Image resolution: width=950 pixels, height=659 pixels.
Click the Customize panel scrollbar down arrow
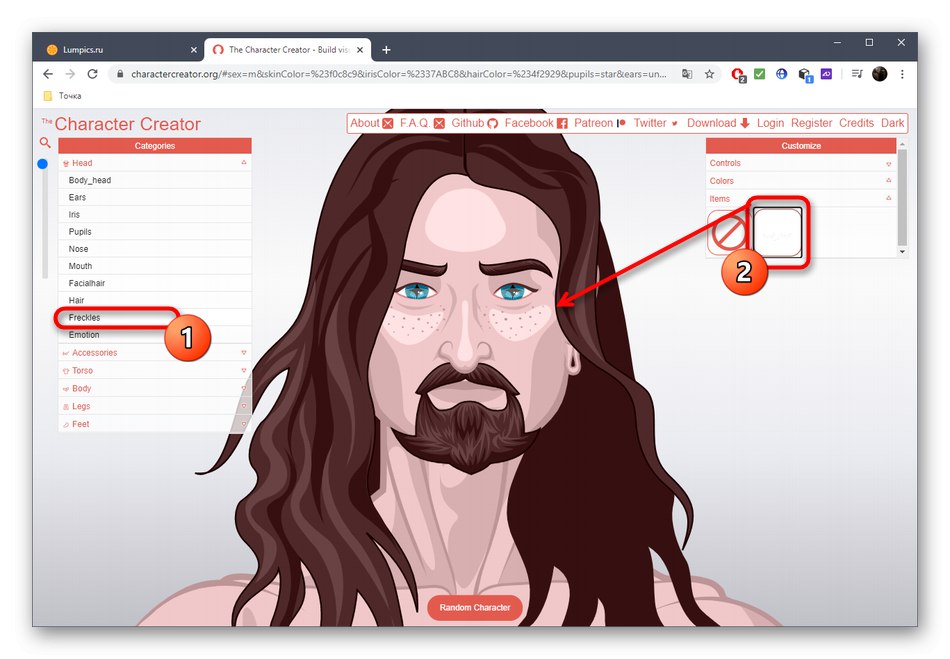point(902,251)
